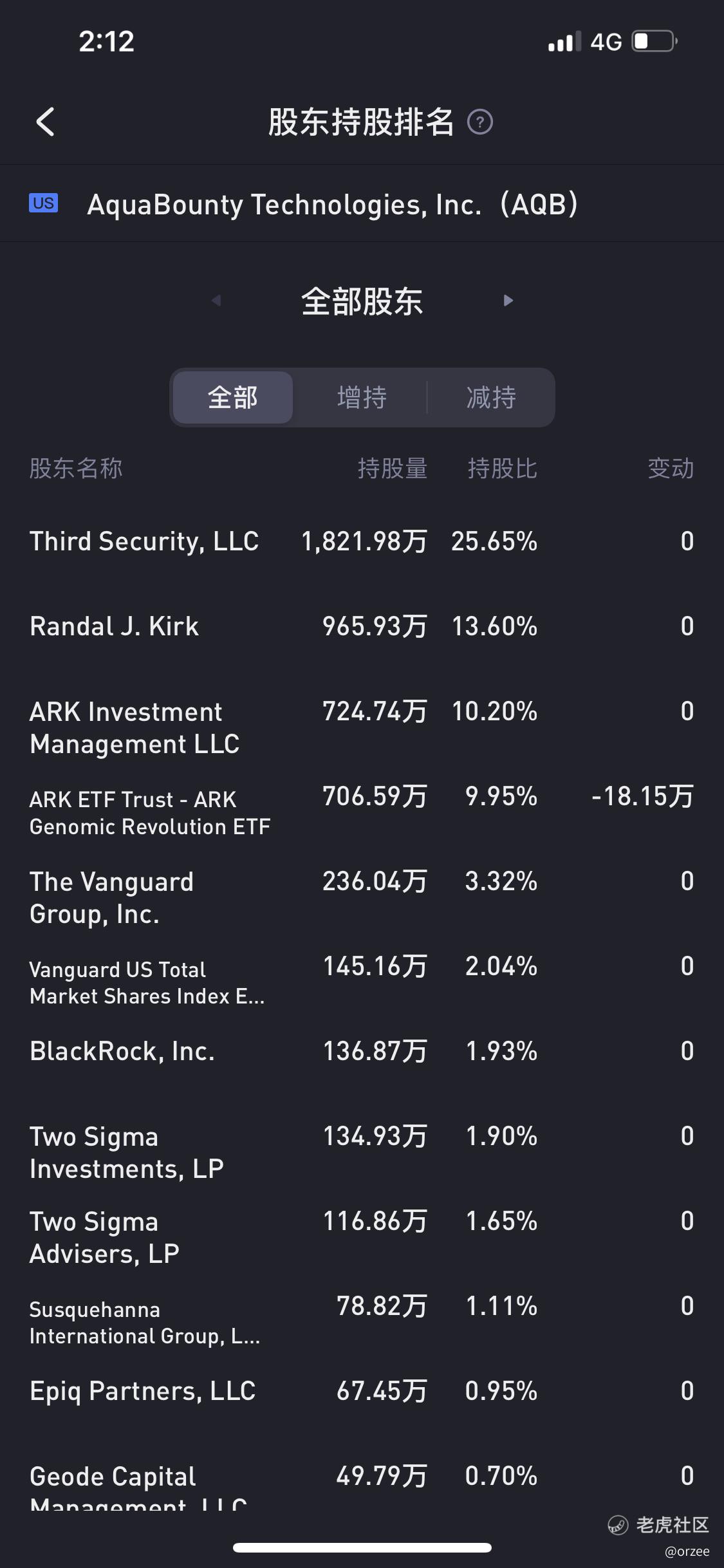Open the help question mark icon
This screenshot has height=1568, width=724.
[479, 122]
